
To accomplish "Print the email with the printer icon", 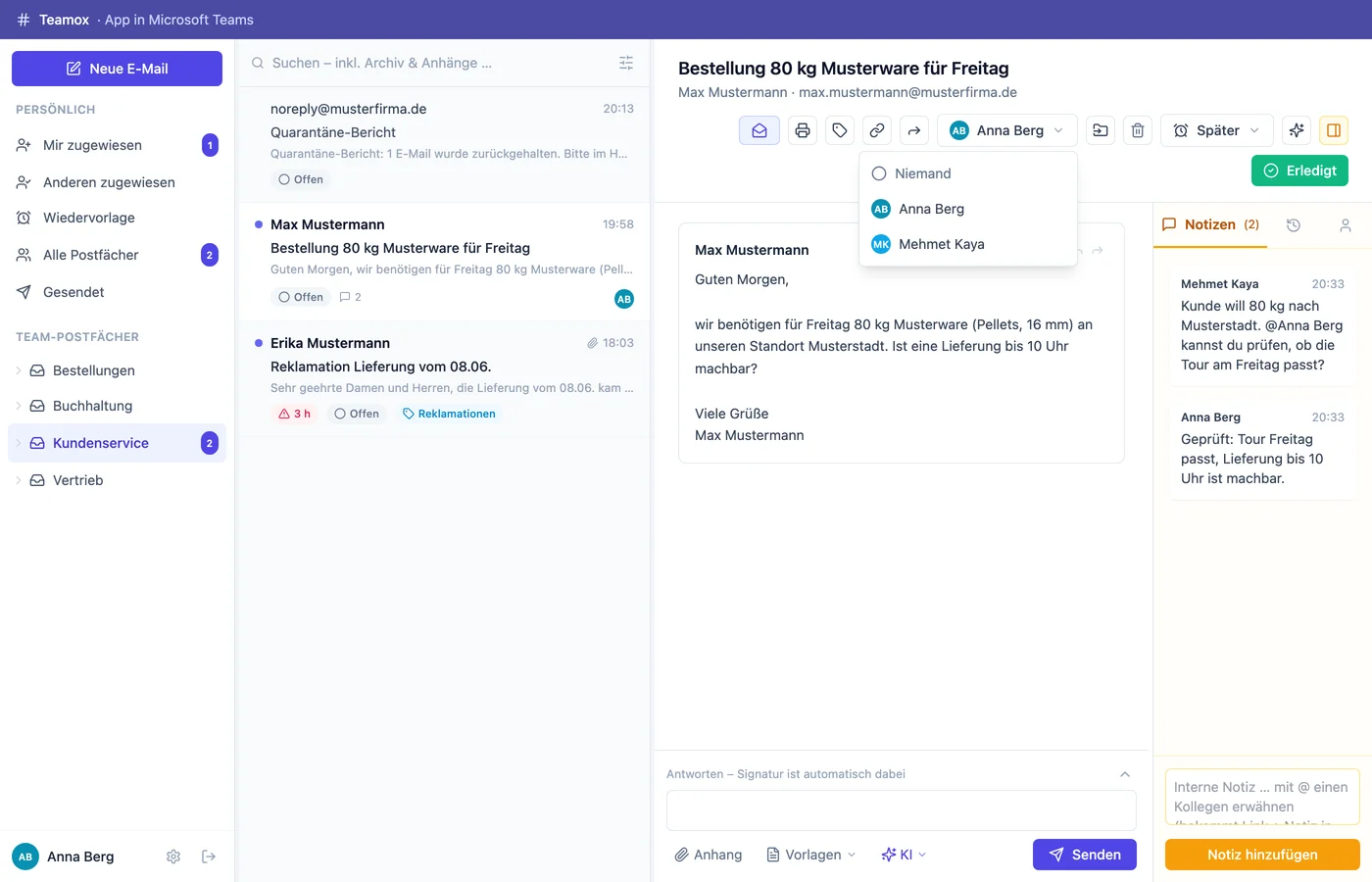I will point(803,130).
